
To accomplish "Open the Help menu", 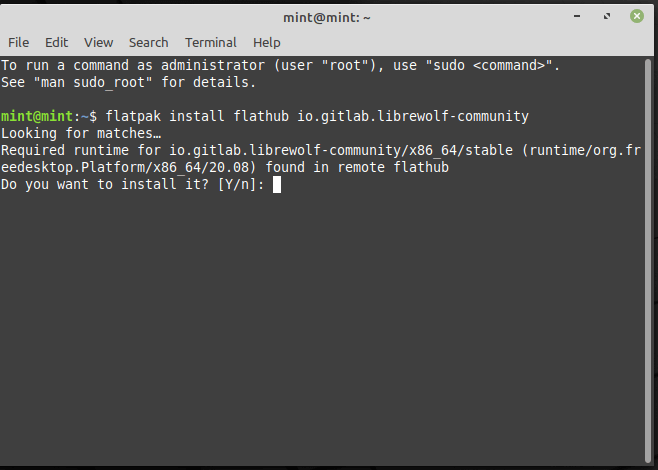I will [x=266, y=42].
